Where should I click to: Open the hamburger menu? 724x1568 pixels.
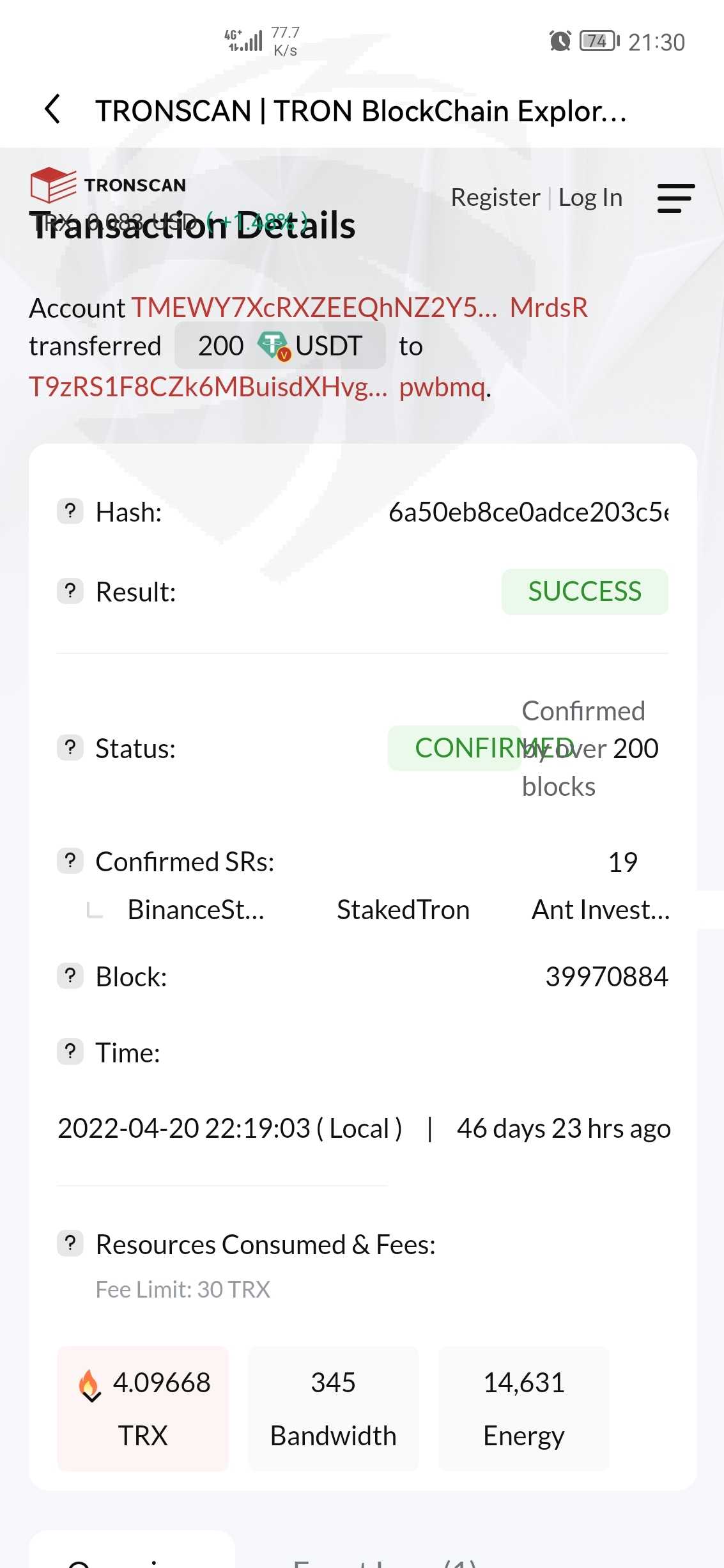675,198
